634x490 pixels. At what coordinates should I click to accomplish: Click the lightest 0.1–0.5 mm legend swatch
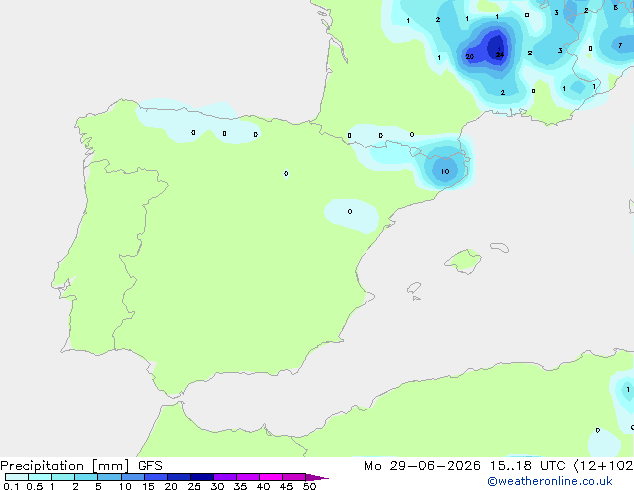click(x=17, y=477)
